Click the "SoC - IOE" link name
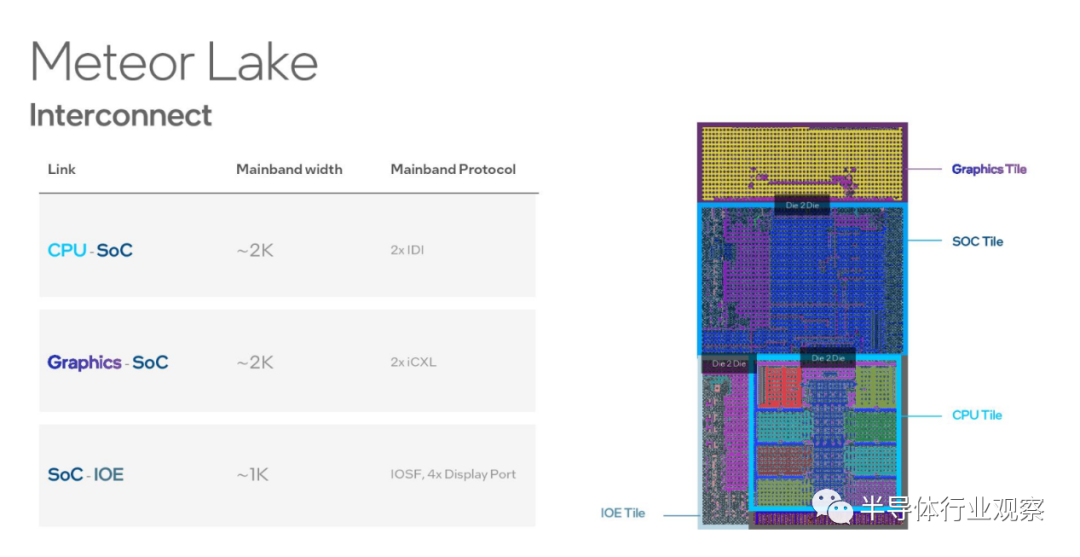 85,474
